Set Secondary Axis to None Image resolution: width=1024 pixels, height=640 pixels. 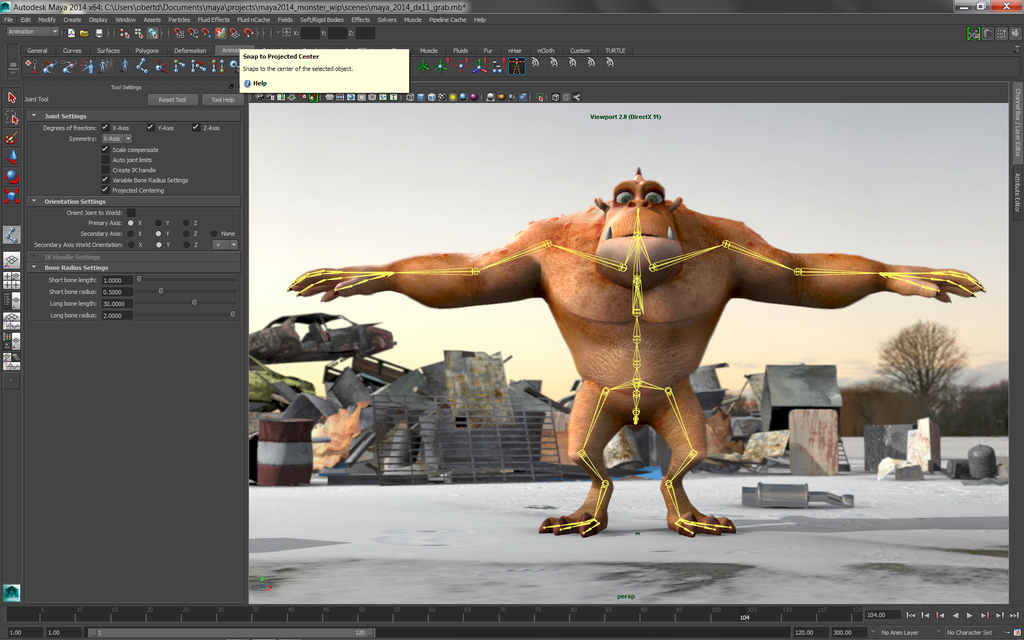click(214, 234)
